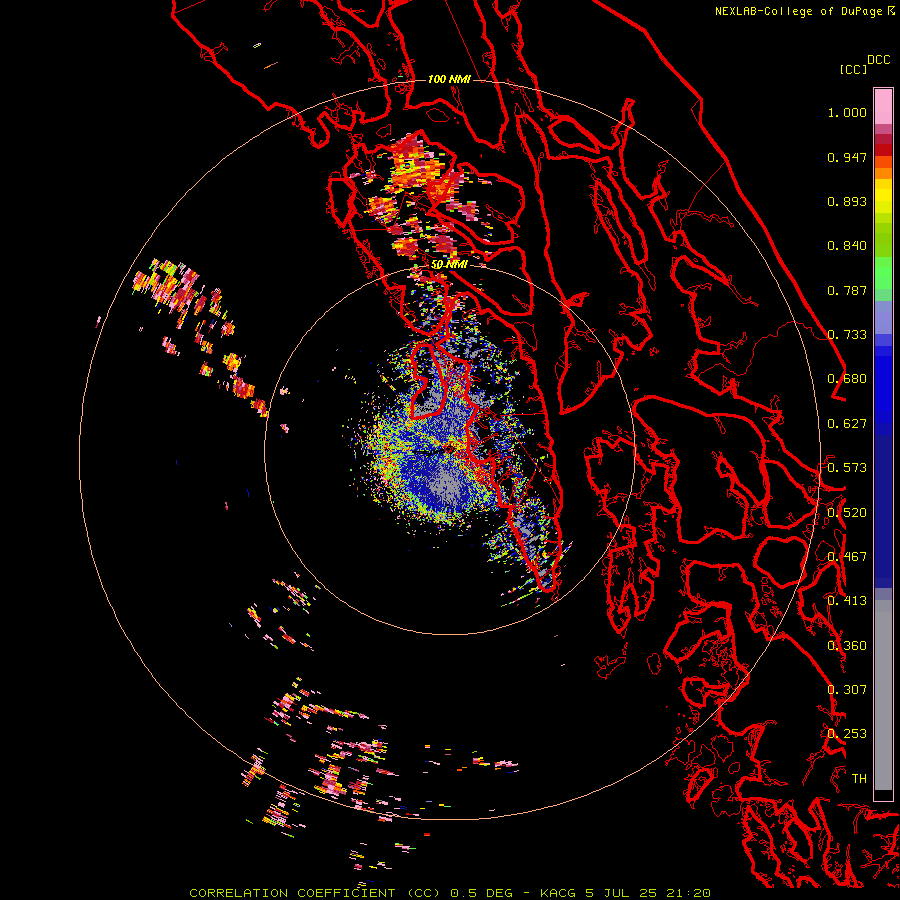The image size is (900, 900).
Task: Click the 21:20 timestamp
Action: click(689, 893)
